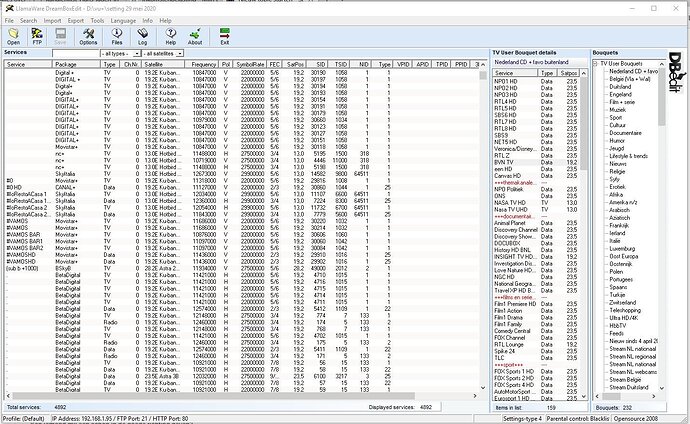Select the Film + serie bouquet
Image resolution: width=690 pixels, height=424 pixels.
pos(622,102)
